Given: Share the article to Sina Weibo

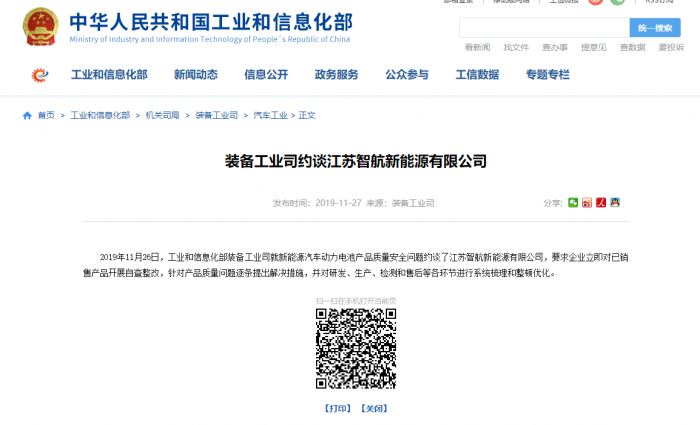Looking at the screenshot, I should point(587,203).
